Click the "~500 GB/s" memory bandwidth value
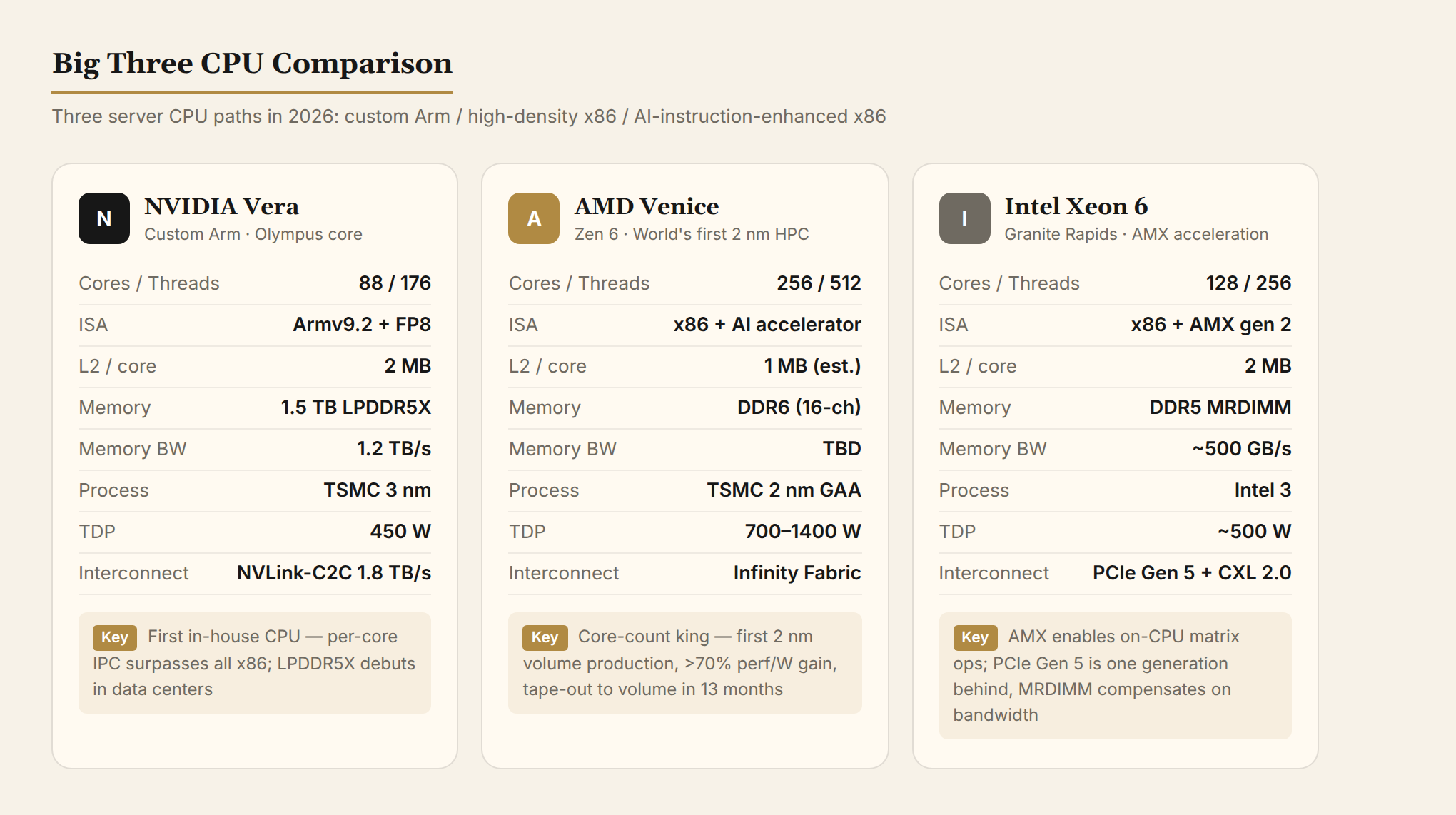 click(x=1242, y=449)
